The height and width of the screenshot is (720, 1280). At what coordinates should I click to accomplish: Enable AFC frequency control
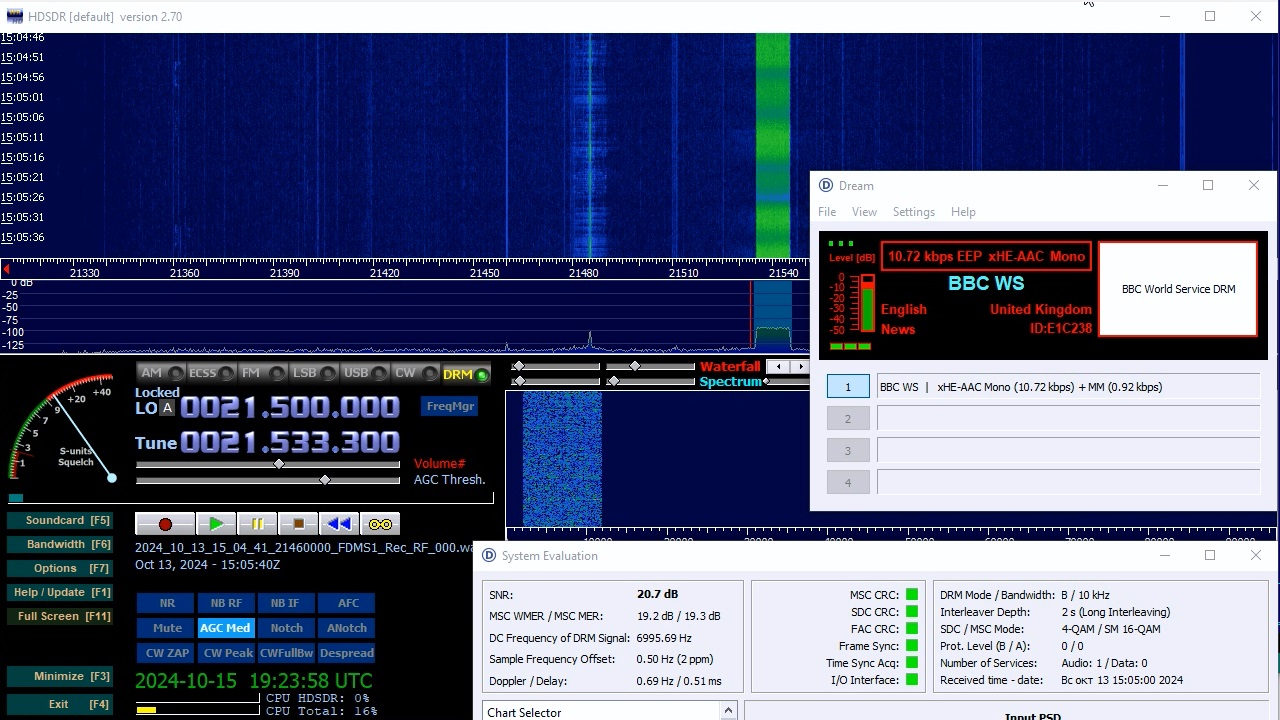click(x=347, y=603)
